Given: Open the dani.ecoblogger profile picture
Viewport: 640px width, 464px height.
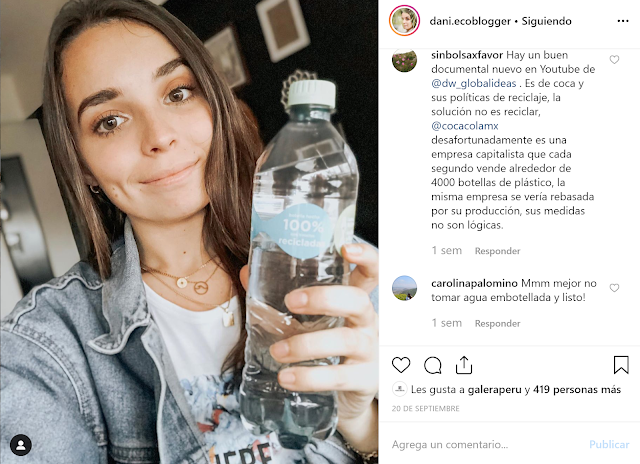Looking at the screenshot, I should pyautogui.click(x=404, y=21).
